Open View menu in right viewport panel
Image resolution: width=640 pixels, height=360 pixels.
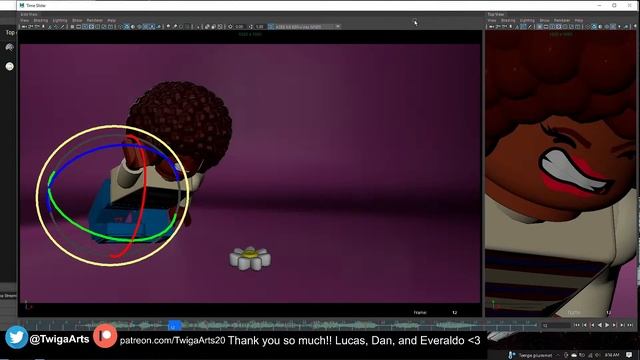point(492,20)
